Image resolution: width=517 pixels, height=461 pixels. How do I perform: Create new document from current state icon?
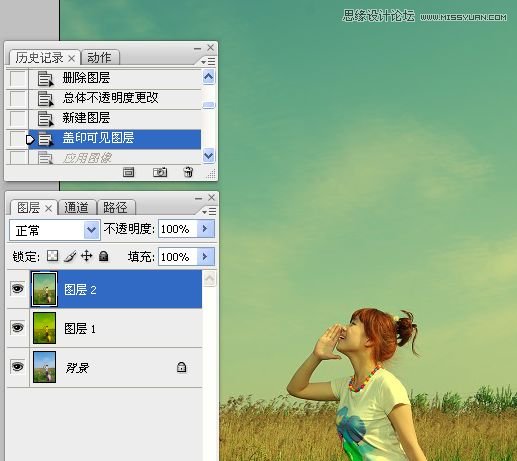pos(128,172)
